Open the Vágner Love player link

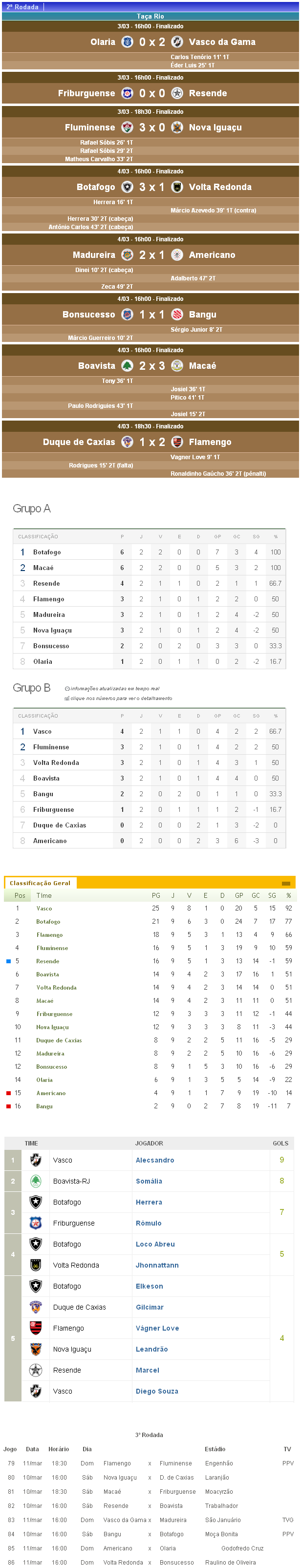(x=157, y=1328)
